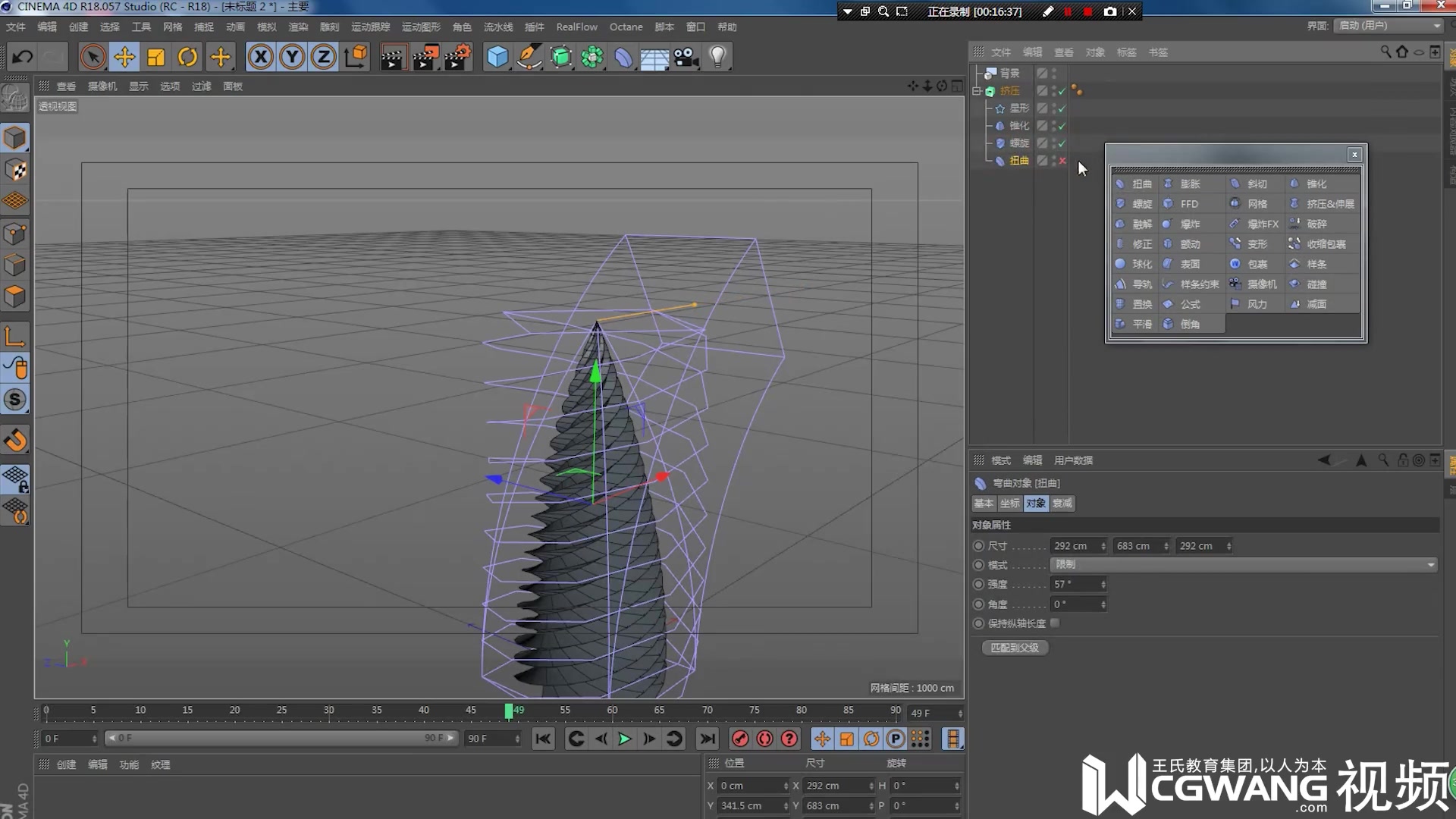Click the timeline playhead at frame 49

point(509,711)
